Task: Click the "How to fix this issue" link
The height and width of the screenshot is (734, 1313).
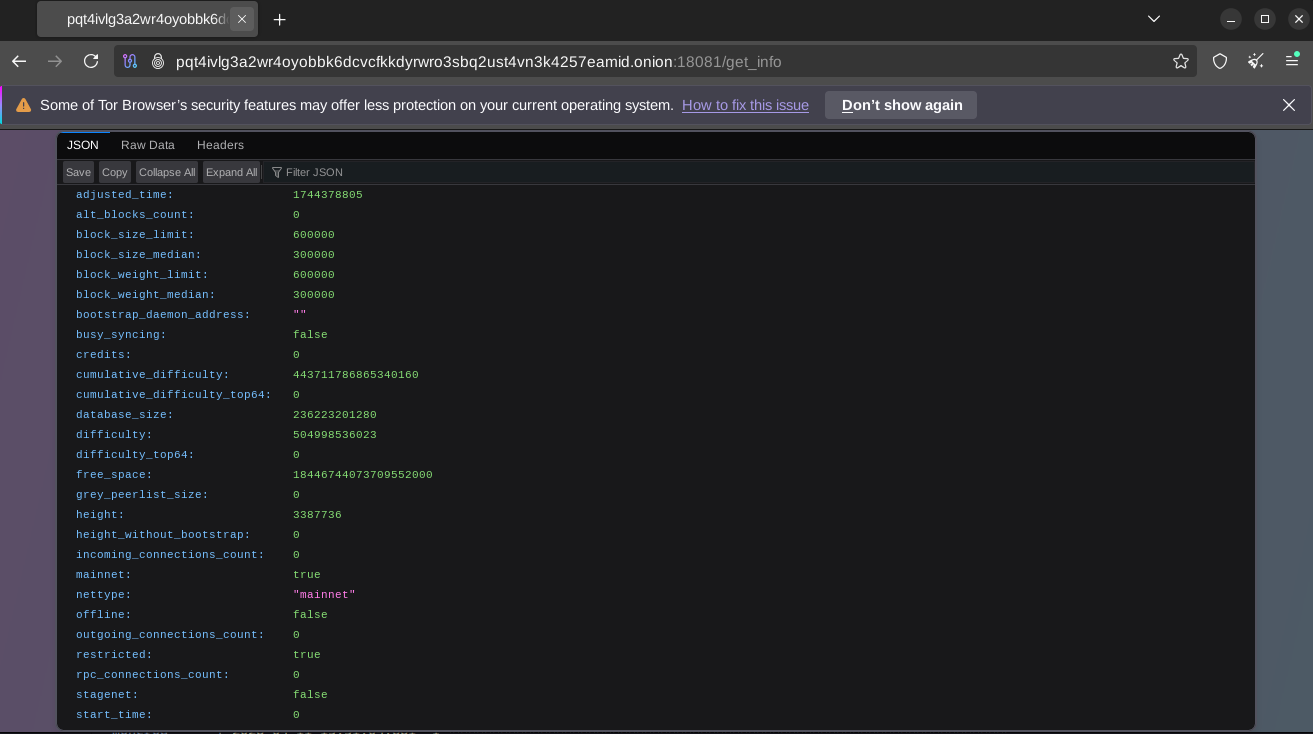Action: [x=745, y=105]
